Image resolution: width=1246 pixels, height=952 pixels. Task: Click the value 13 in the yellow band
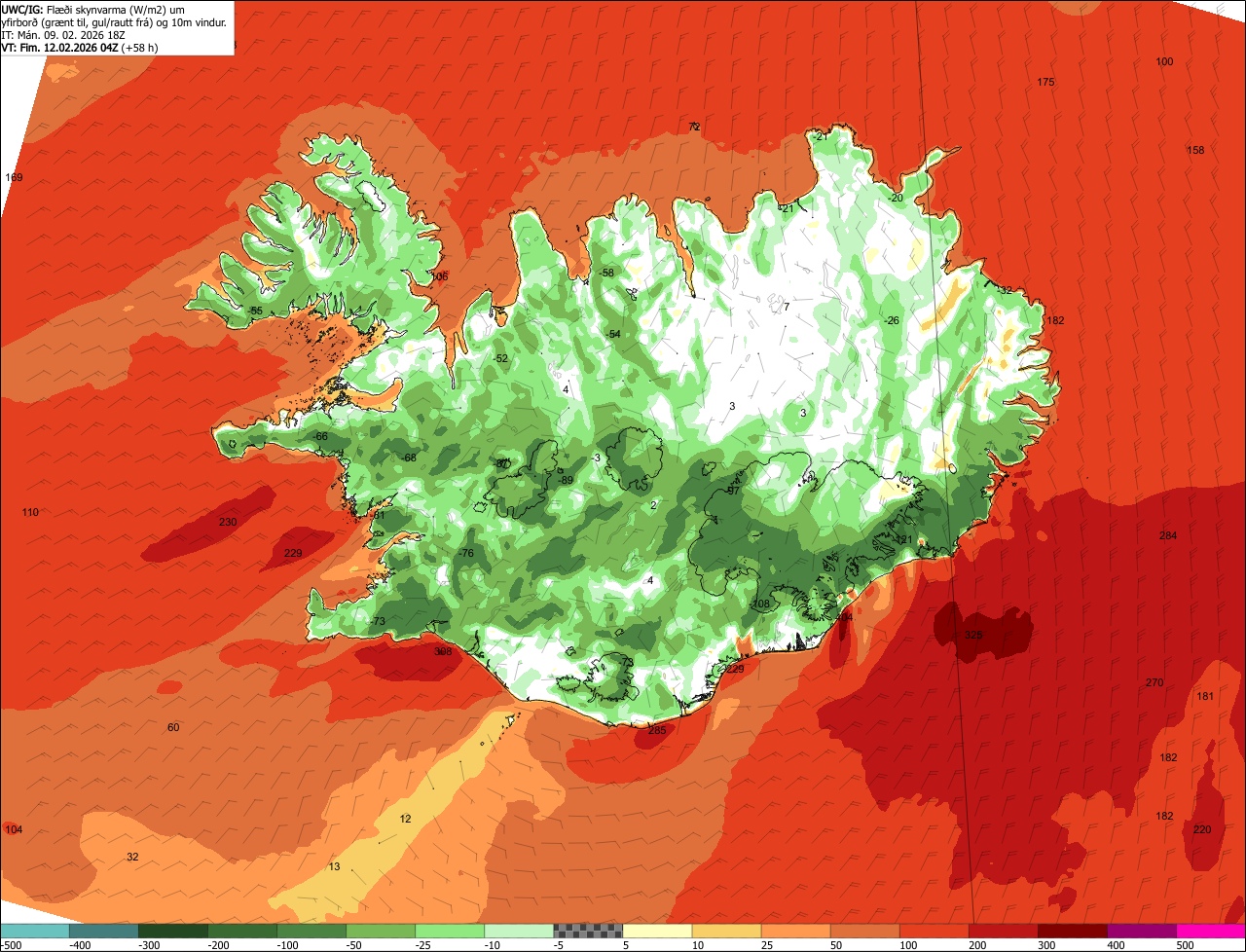point(334,866)
